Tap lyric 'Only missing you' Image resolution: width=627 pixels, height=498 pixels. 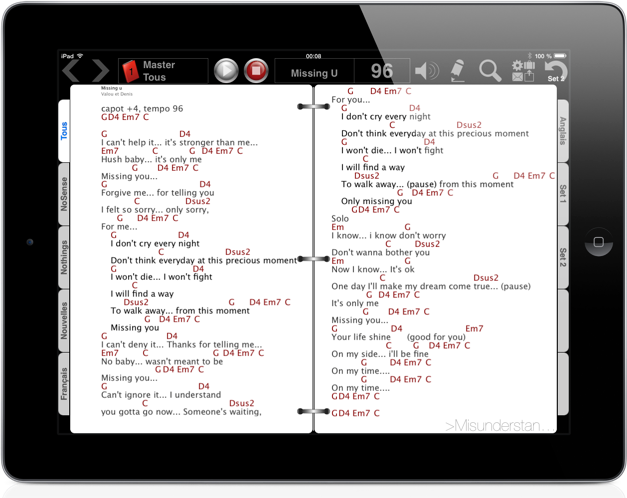point(376,201)
